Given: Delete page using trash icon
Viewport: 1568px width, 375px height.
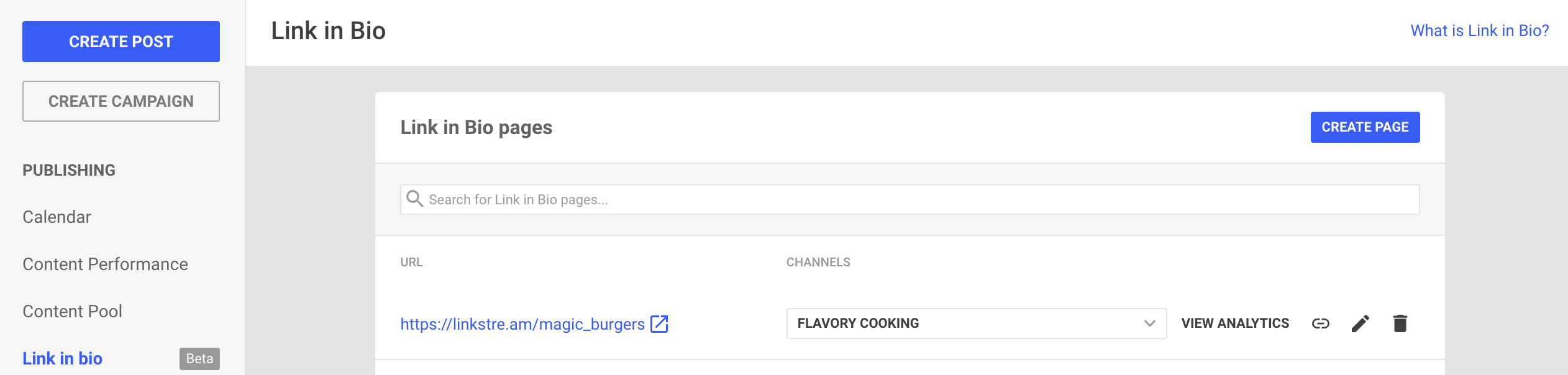Looking at the screenshot, I should [x=1400, y=323].
